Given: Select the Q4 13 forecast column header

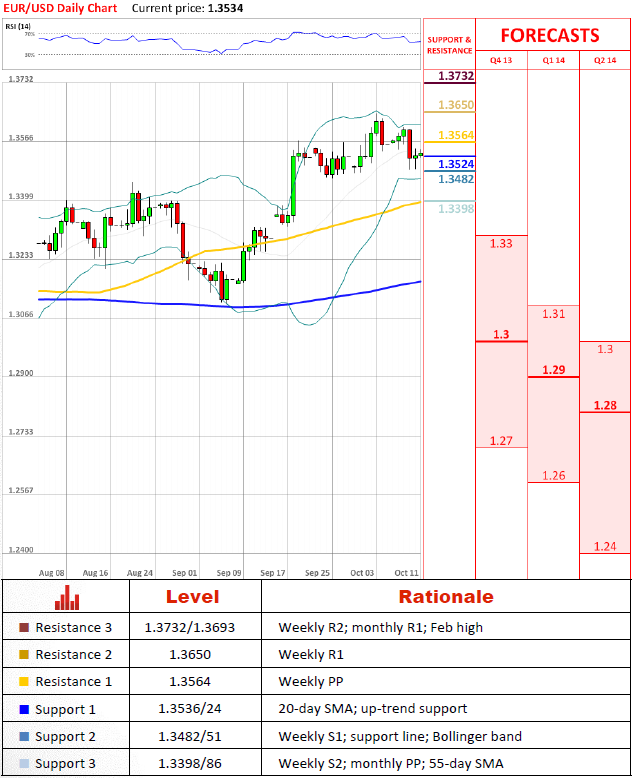Looking at the screenshot, I should pos(501,60).
